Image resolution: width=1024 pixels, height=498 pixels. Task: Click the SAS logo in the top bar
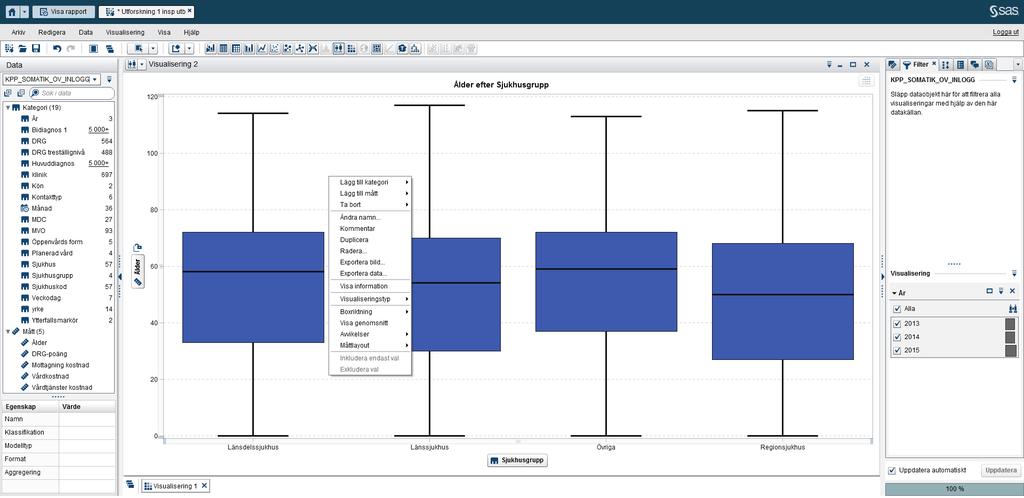point(1003,11)
